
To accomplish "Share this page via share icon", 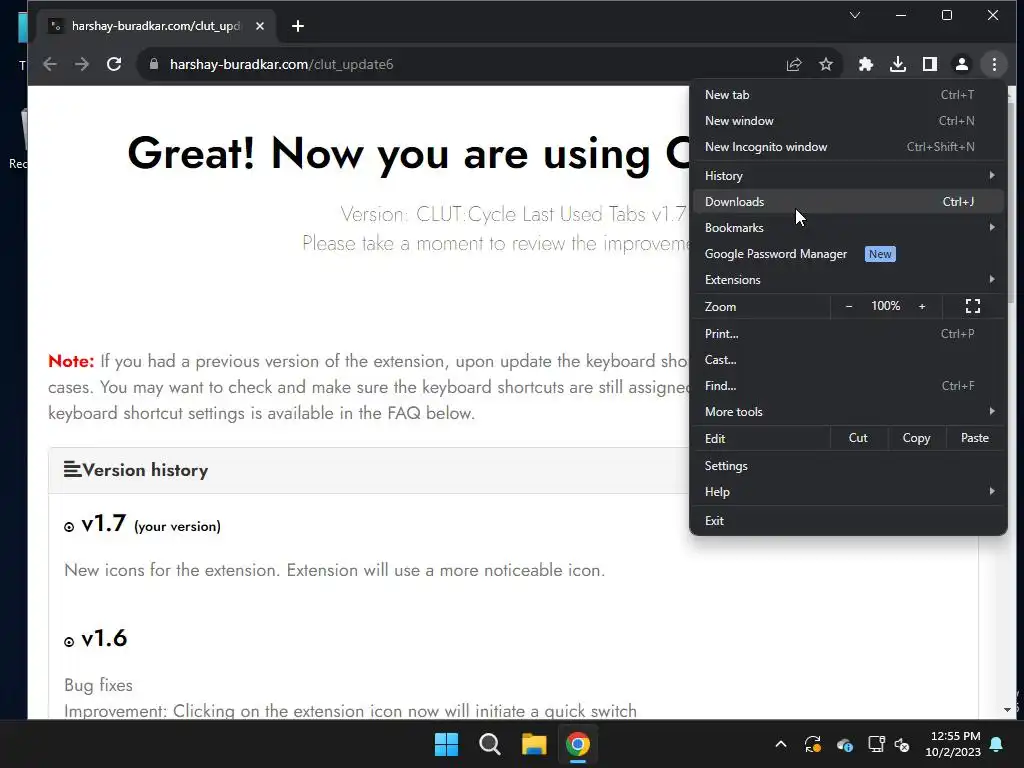I will [794, 64].
